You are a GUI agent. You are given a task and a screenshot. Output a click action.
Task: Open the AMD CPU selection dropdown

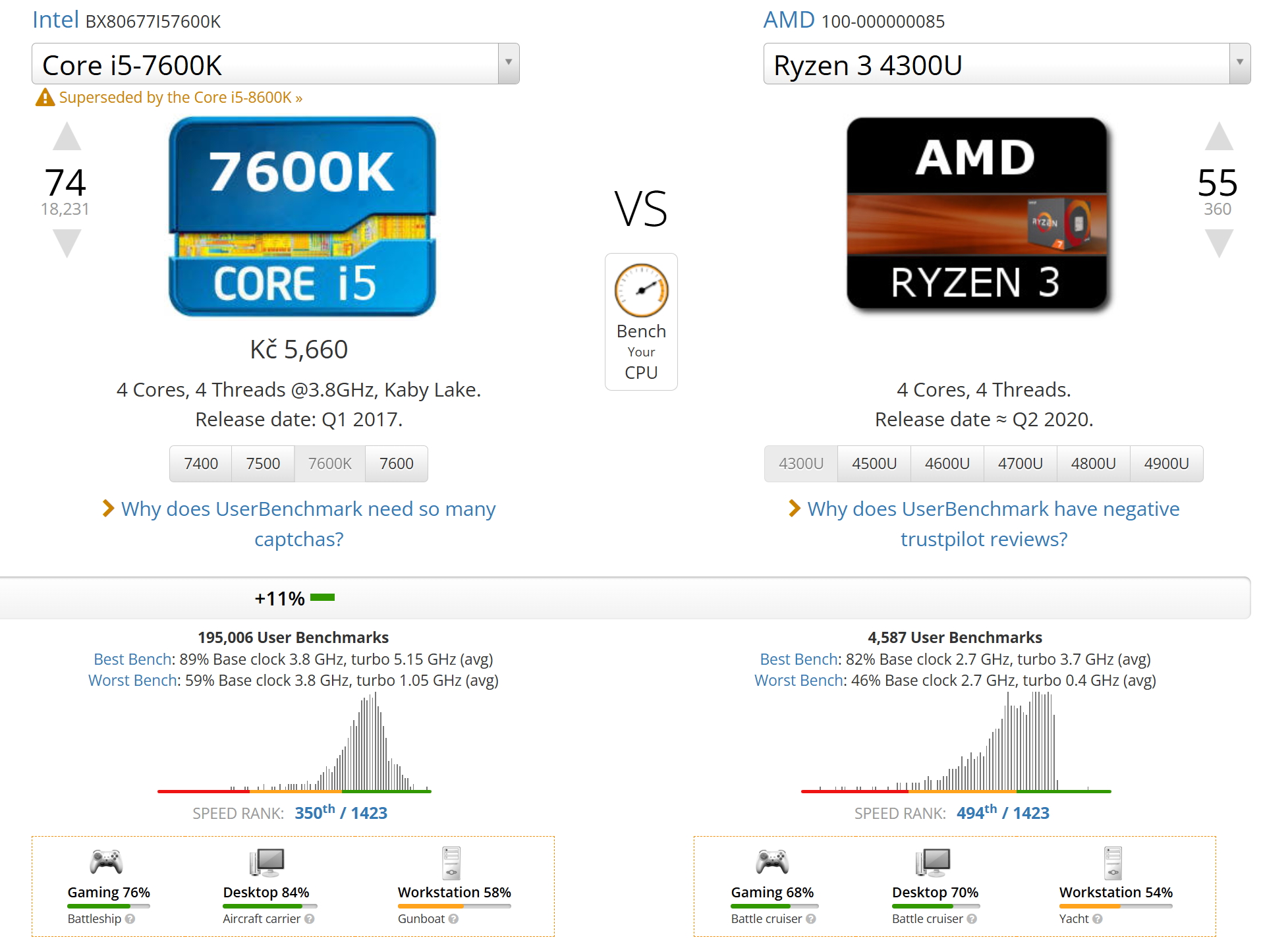click(x=1239, y=63)
